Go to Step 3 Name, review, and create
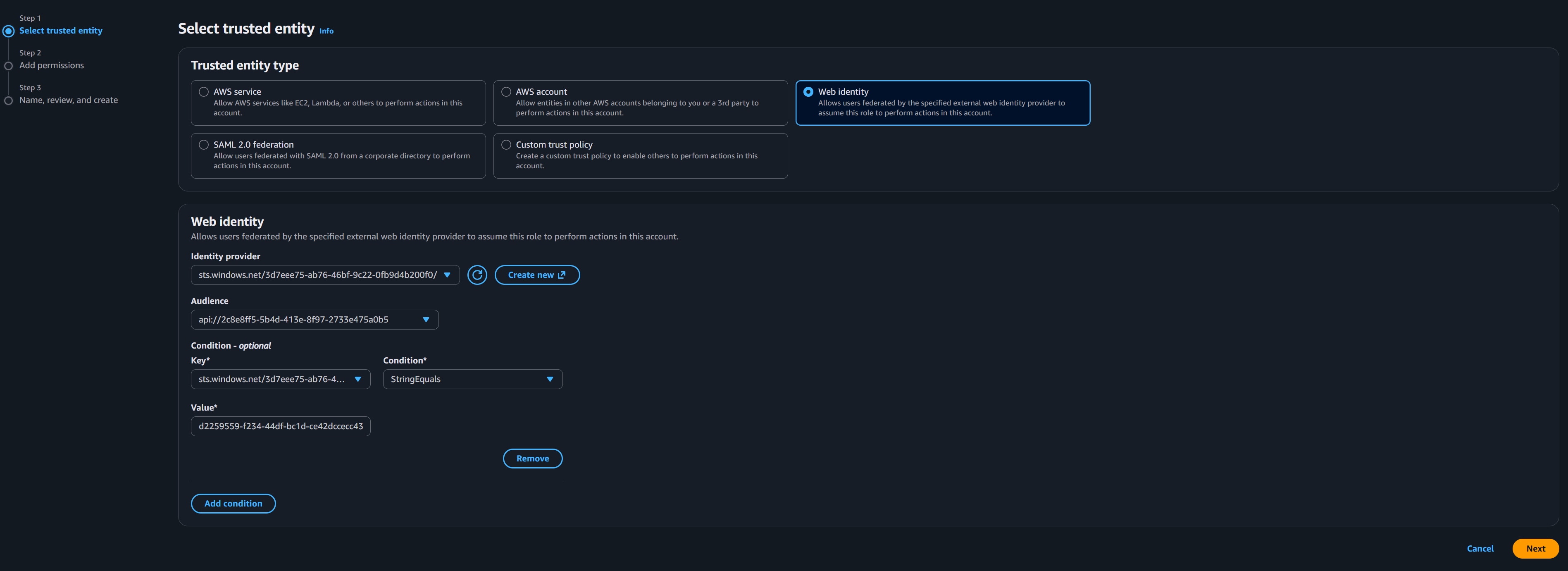1568x571 pixels. [x=69, y=100]
